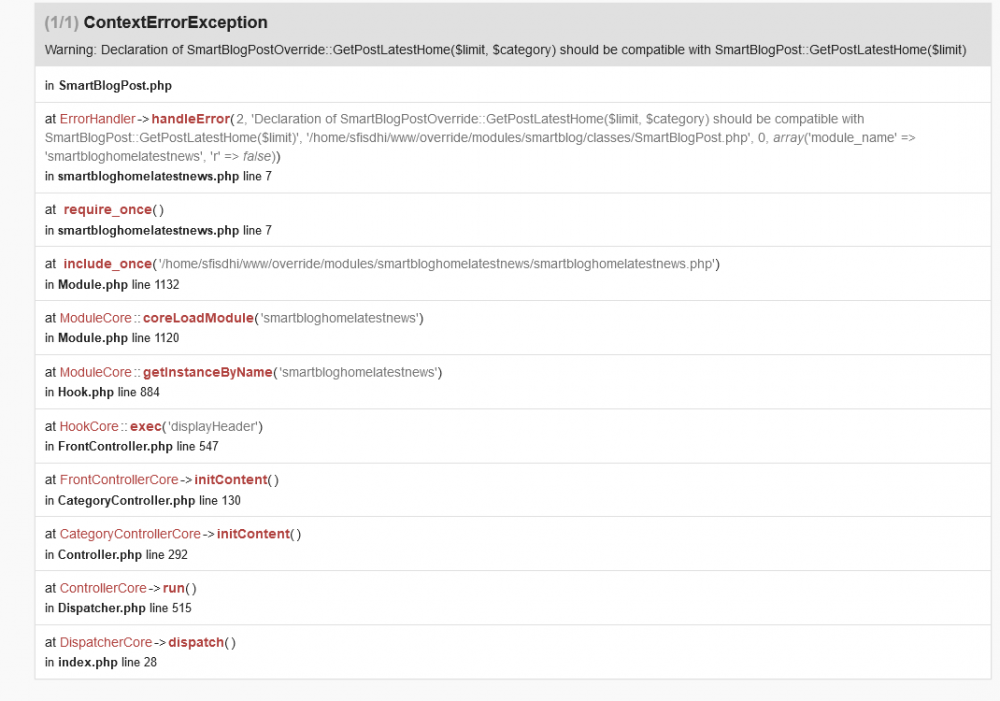Click the coreLoadModule method name
The height and width of the screenshot is (701, 1000).
(198, 318)
